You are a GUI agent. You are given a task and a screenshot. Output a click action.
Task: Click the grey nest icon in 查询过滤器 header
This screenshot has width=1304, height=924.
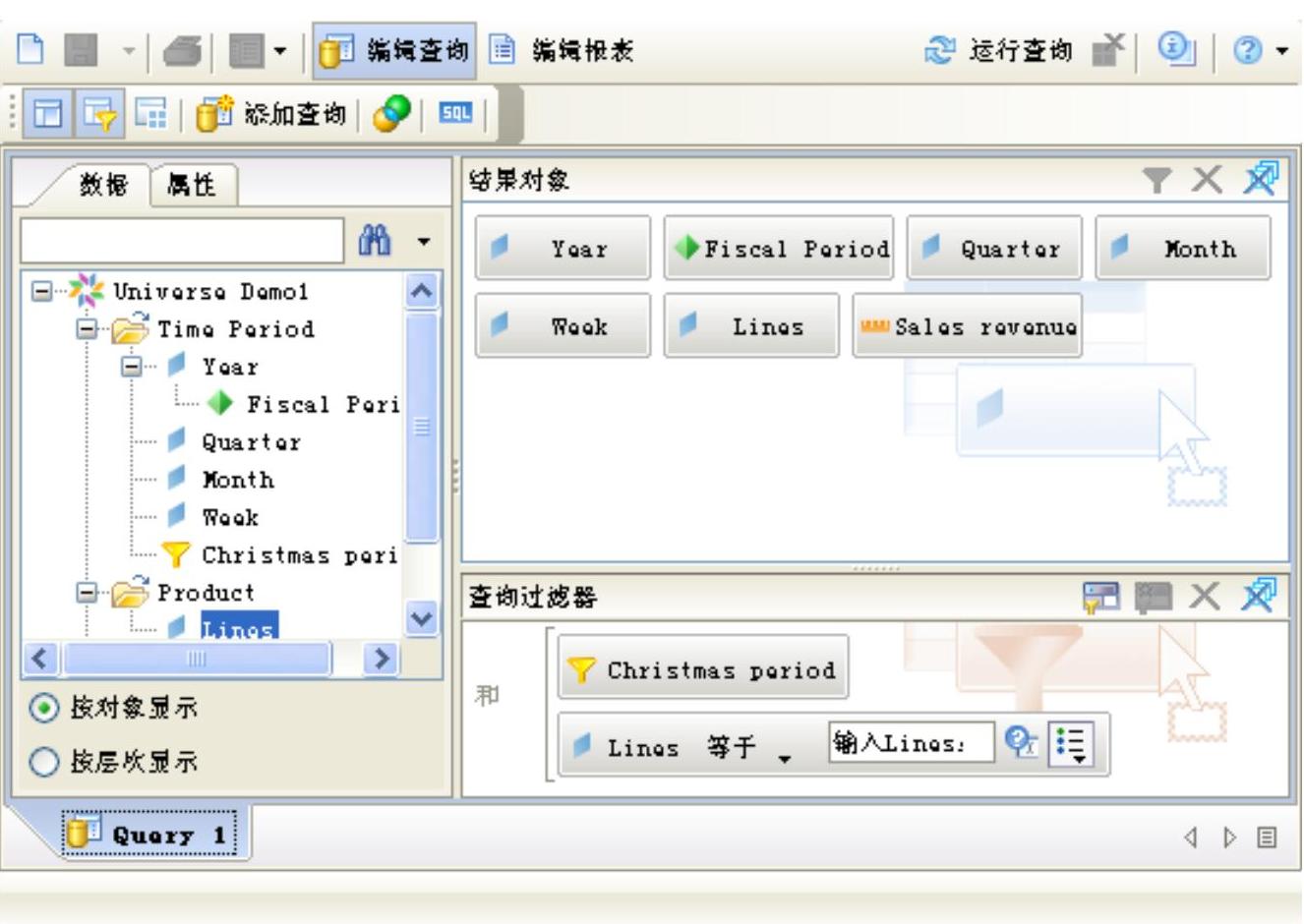[x=1154, y=597]
